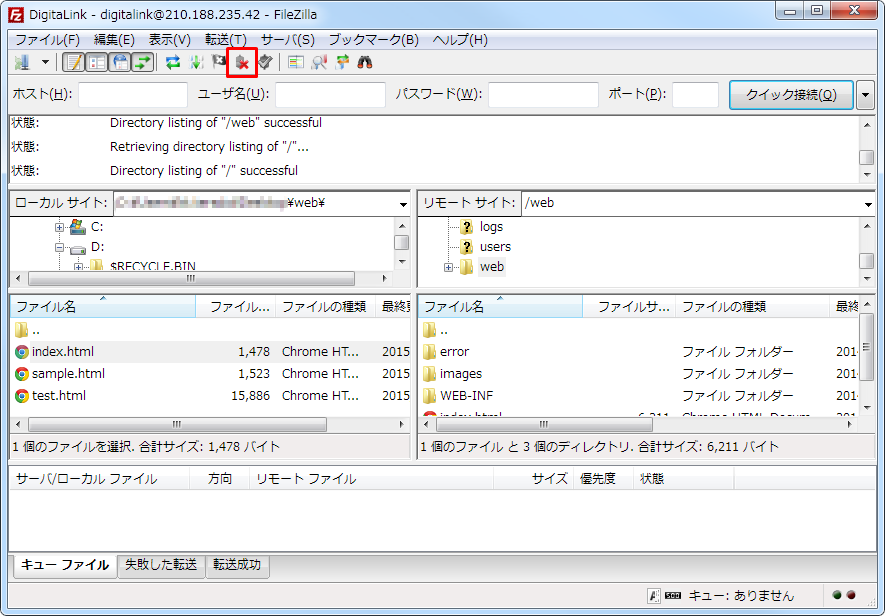Open the 編集(E) menu
This screenshot has width=885, height=616.
tap(114, 40)
